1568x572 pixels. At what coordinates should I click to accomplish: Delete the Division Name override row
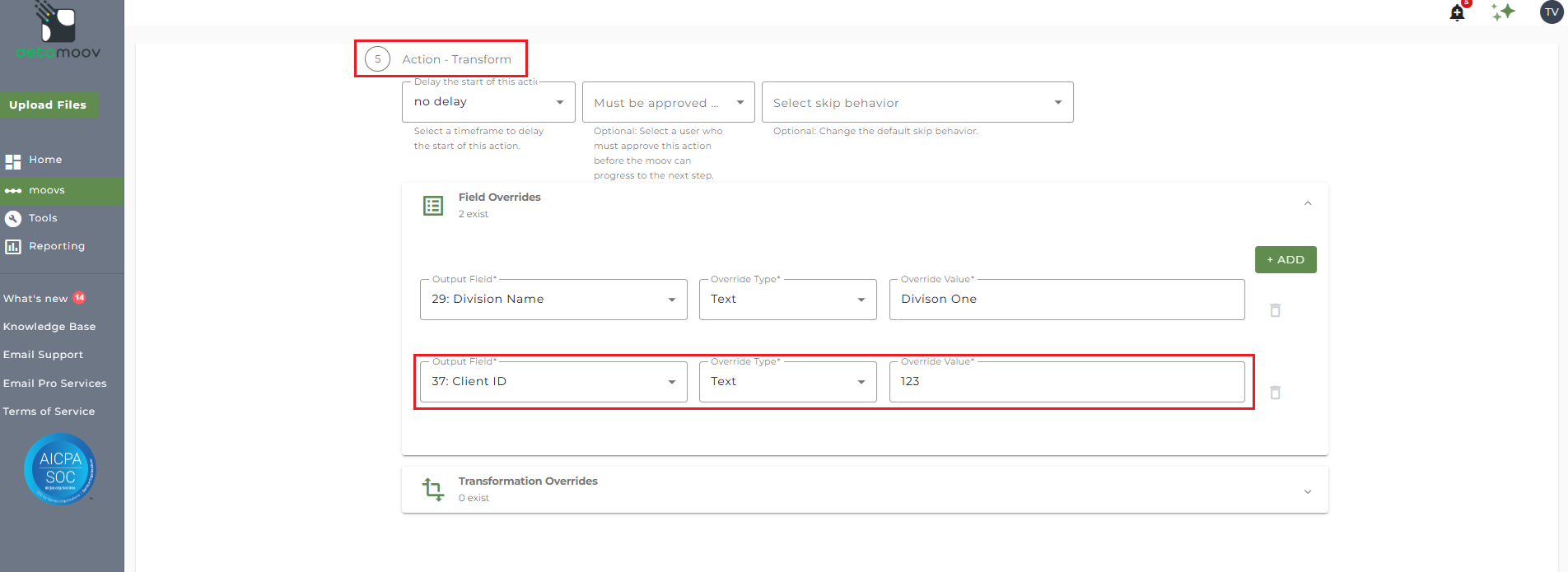click(x=1275, y=310)
